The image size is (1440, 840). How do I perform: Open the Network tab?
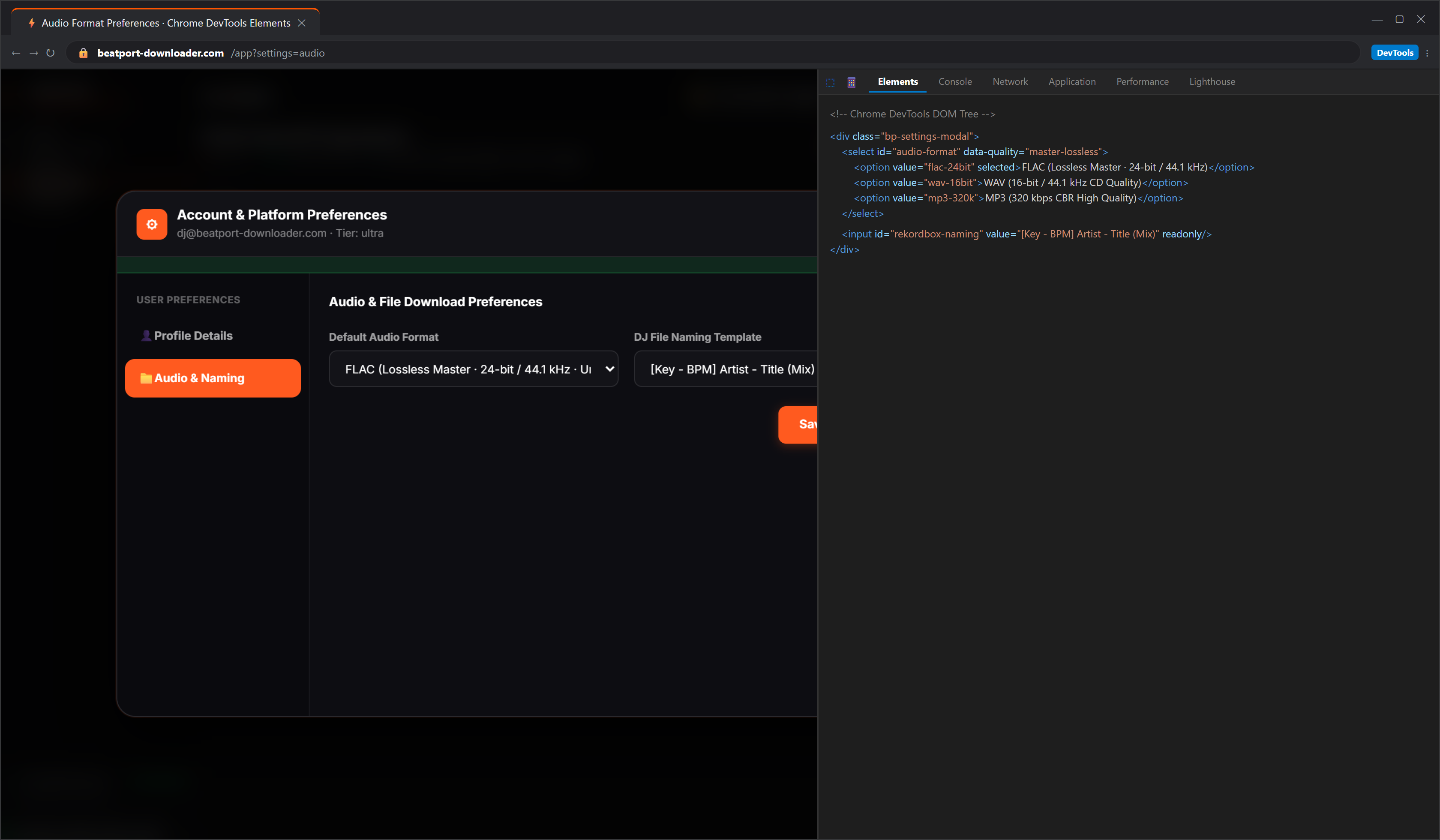[1010, 82]
